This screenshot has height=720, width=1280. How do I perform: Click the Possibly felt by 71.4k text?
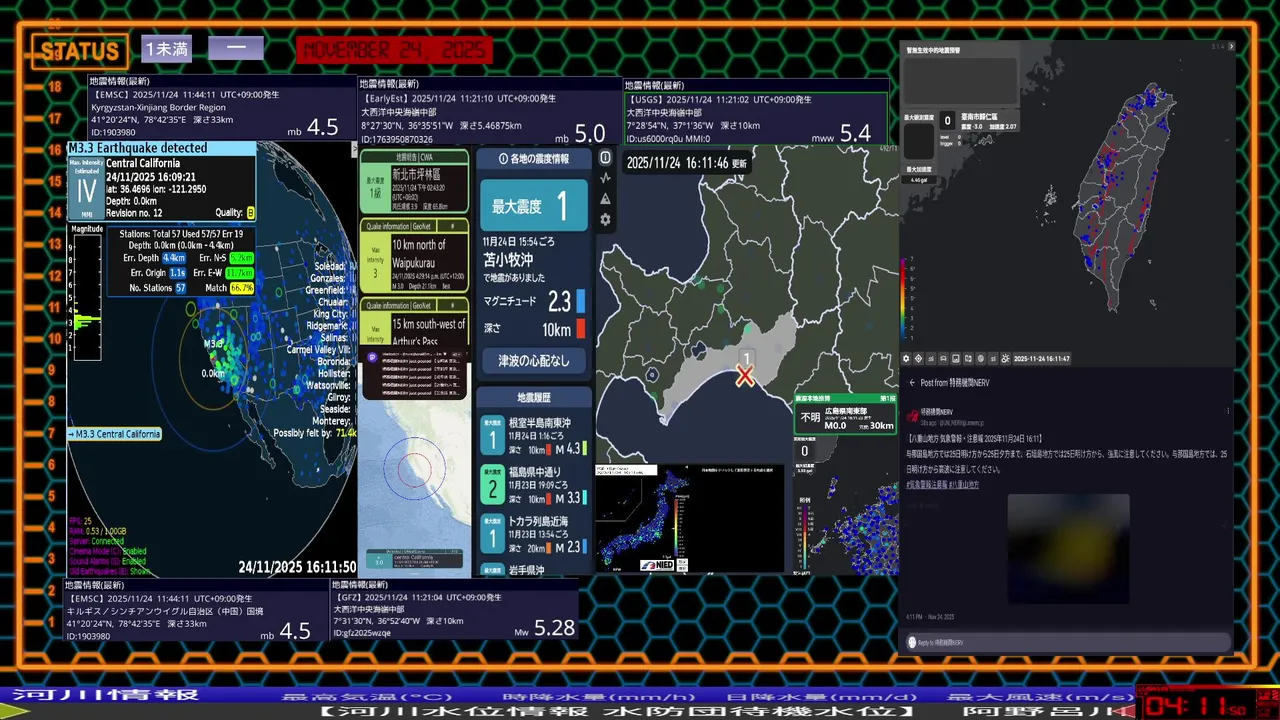pyautogui.click(x=314, y=433)
